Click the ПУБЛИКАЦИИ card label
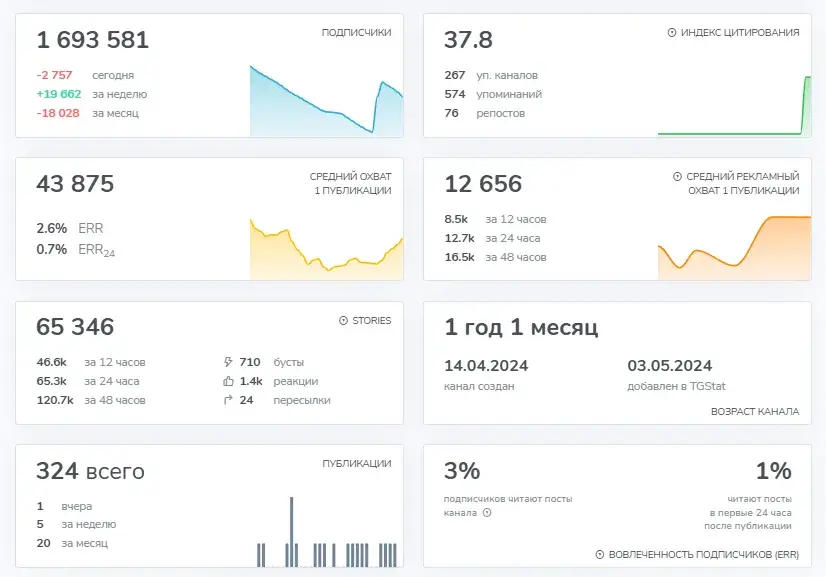 [357, 464]
